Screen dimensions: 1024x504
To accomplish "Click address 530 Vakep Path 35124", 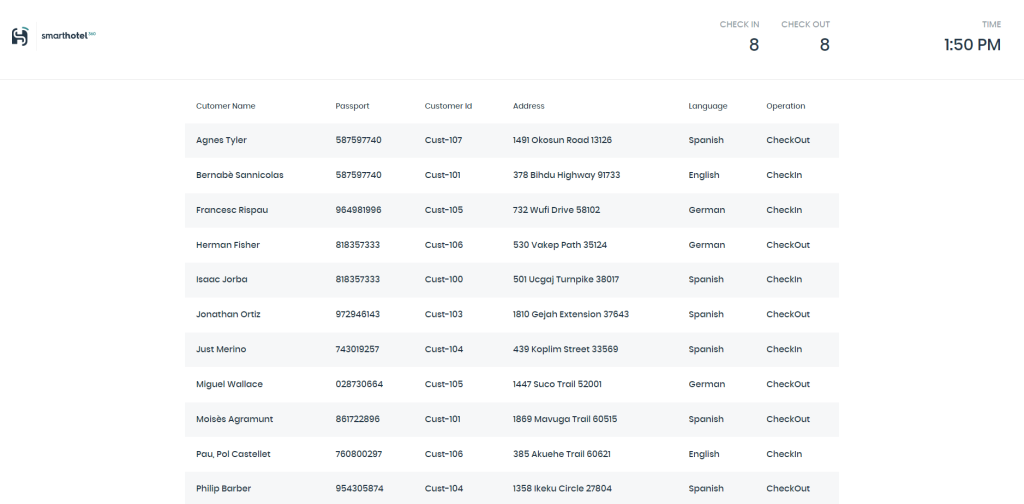I will 560,245.
